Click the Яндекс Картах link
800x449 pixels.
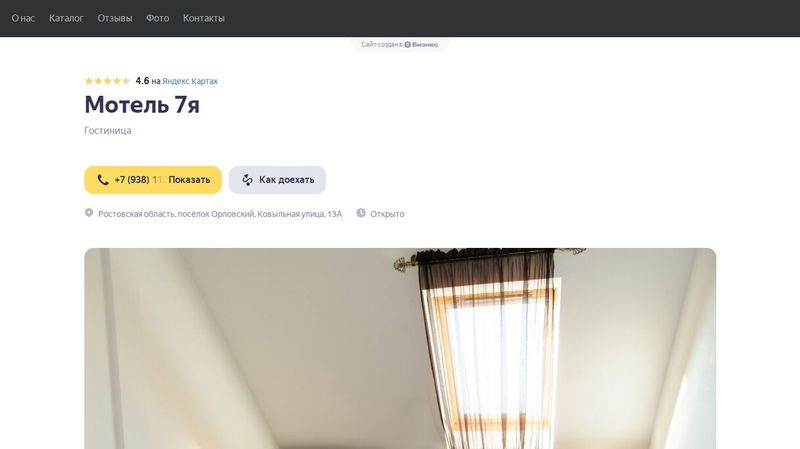tap(190, 81)
